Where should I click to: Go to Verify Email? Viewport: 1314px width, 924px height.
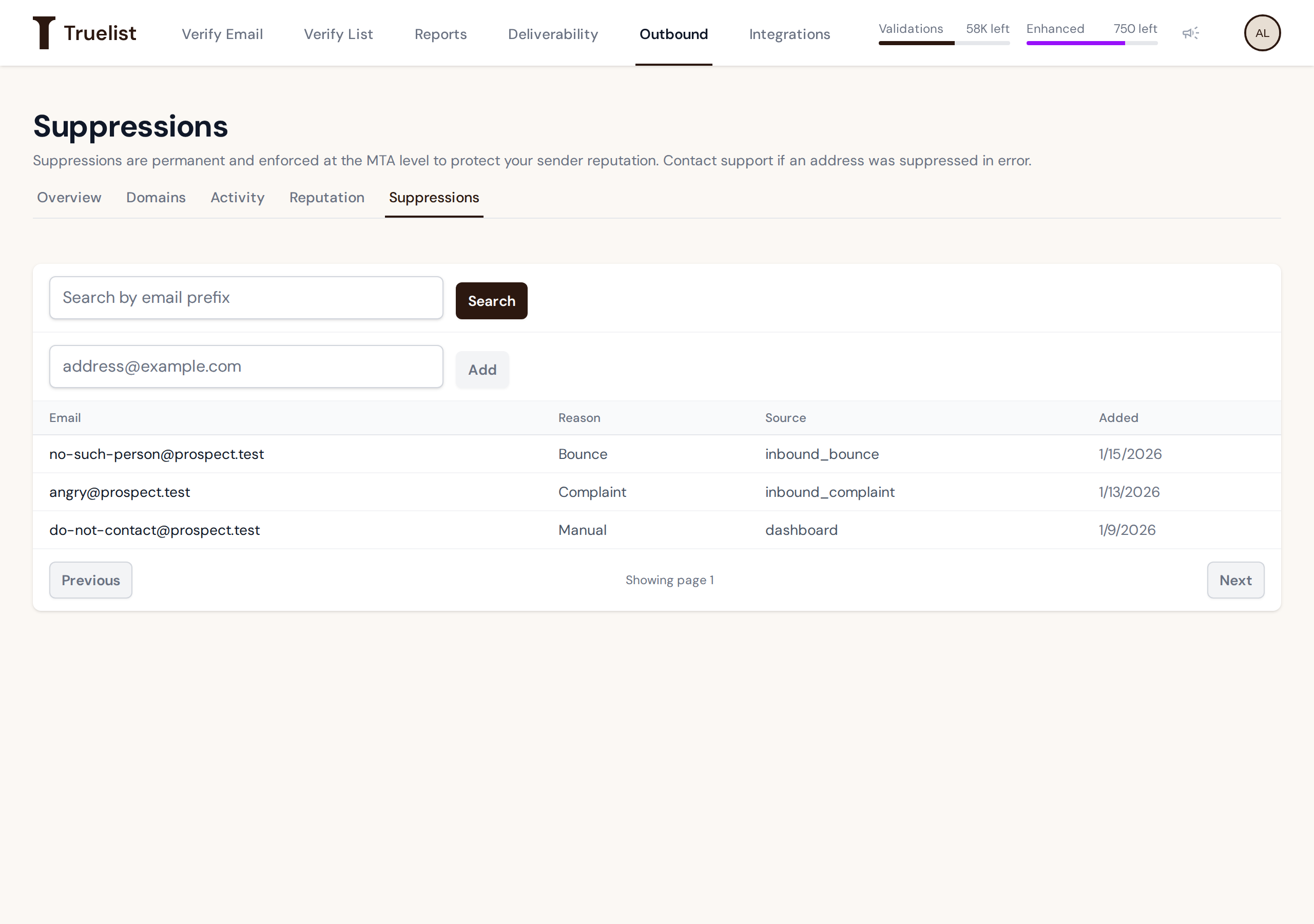(222, 34)
